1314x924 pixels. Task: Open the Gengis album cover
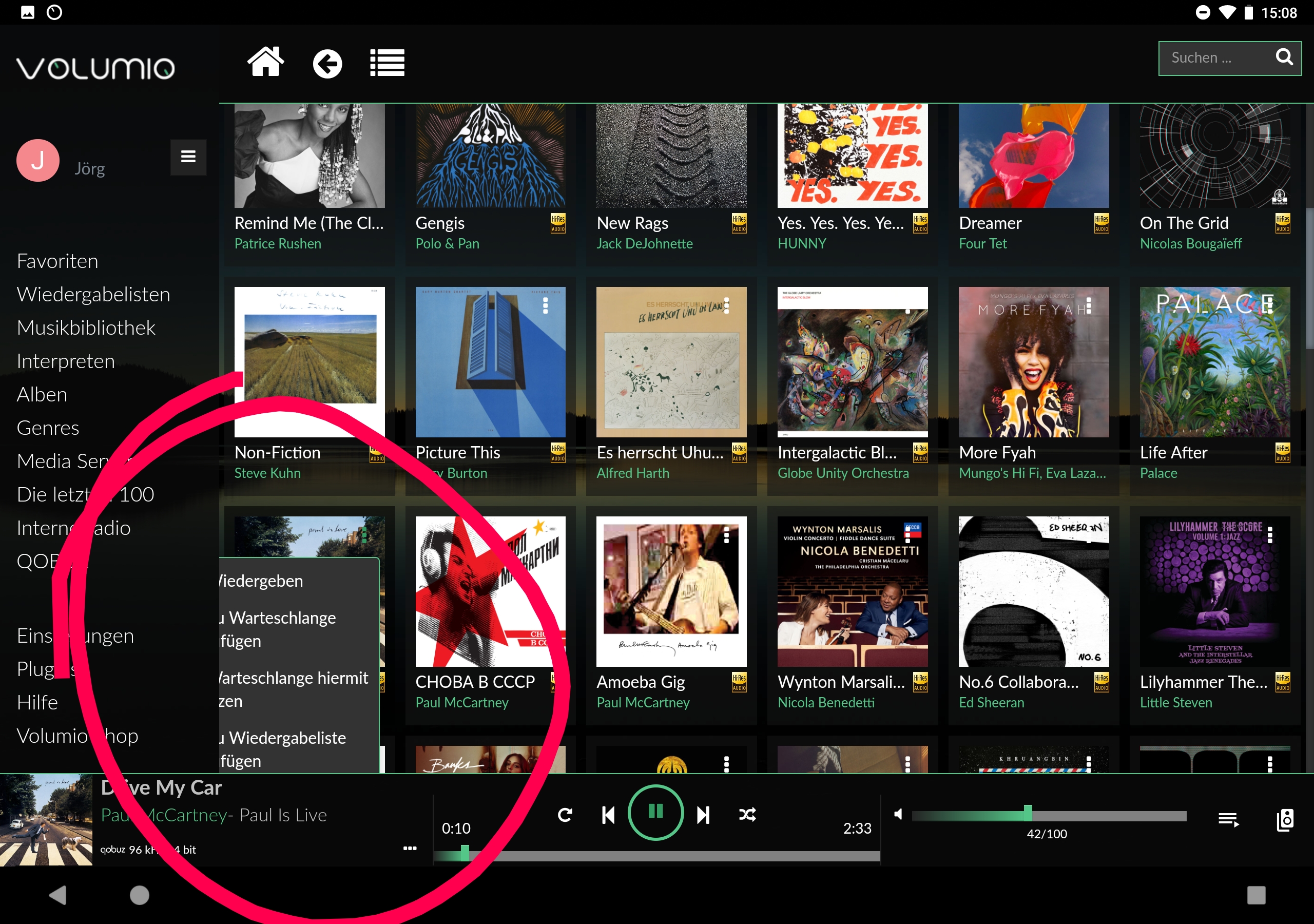coord(491,155)
